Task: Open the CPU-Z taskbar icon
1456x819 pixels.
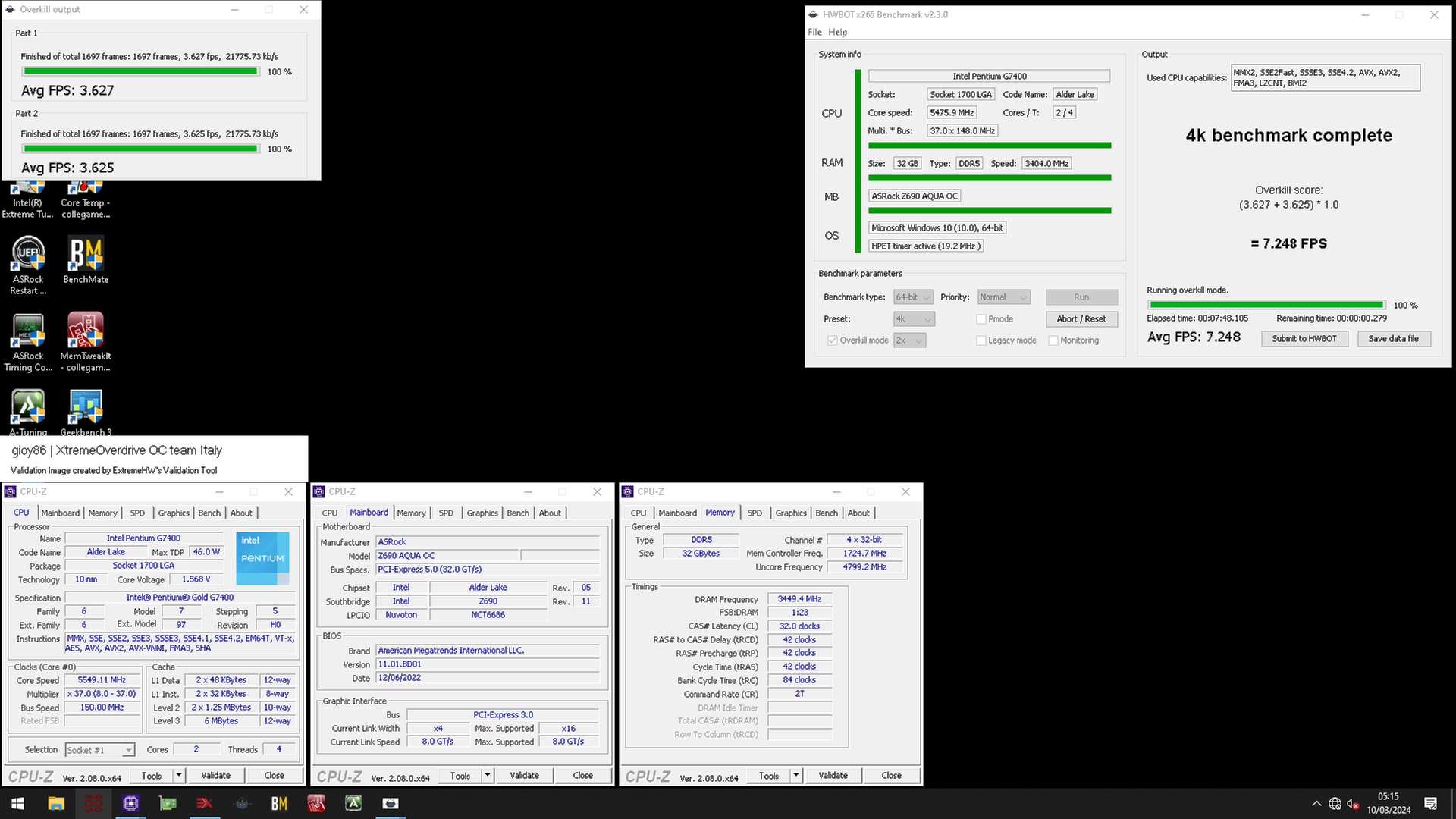Action: [x=130, y=803]
